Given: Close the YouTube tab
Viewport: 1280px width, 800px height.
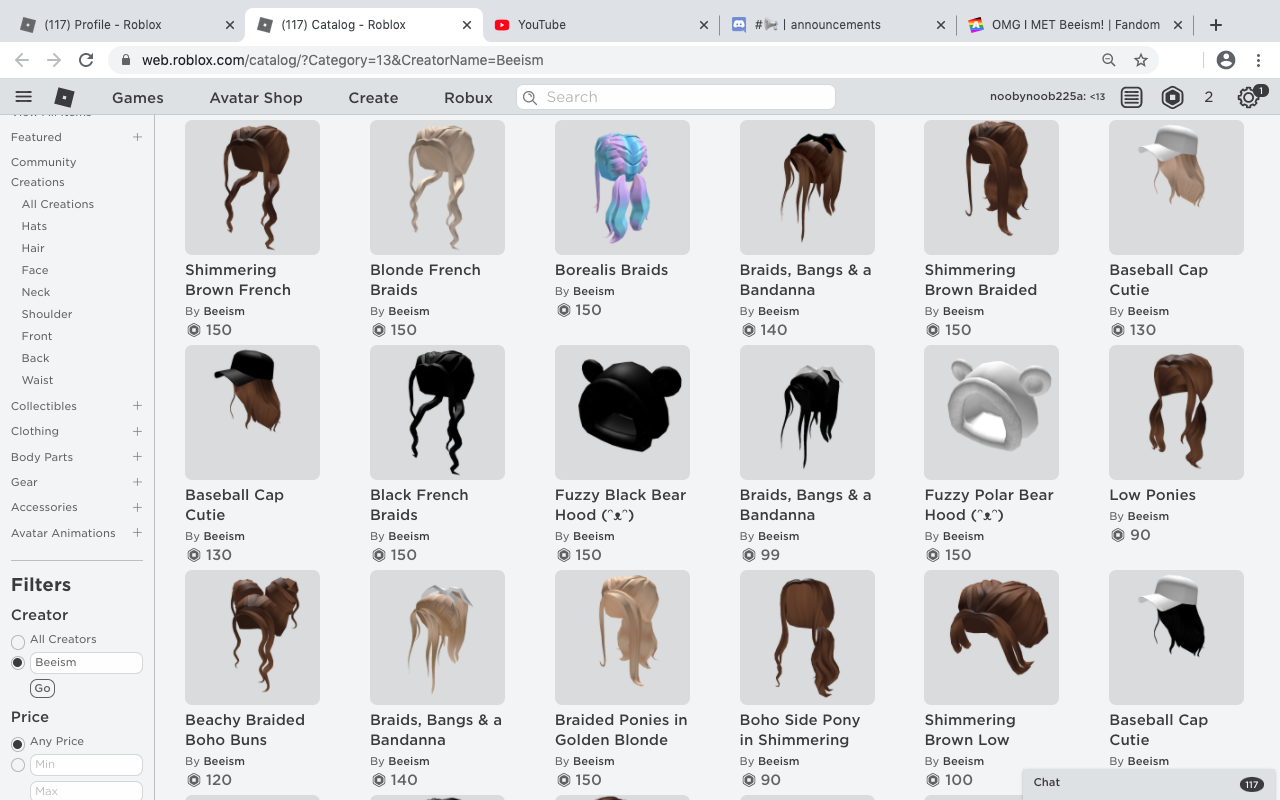Looking at the screenshot, I should coord(703,25).
